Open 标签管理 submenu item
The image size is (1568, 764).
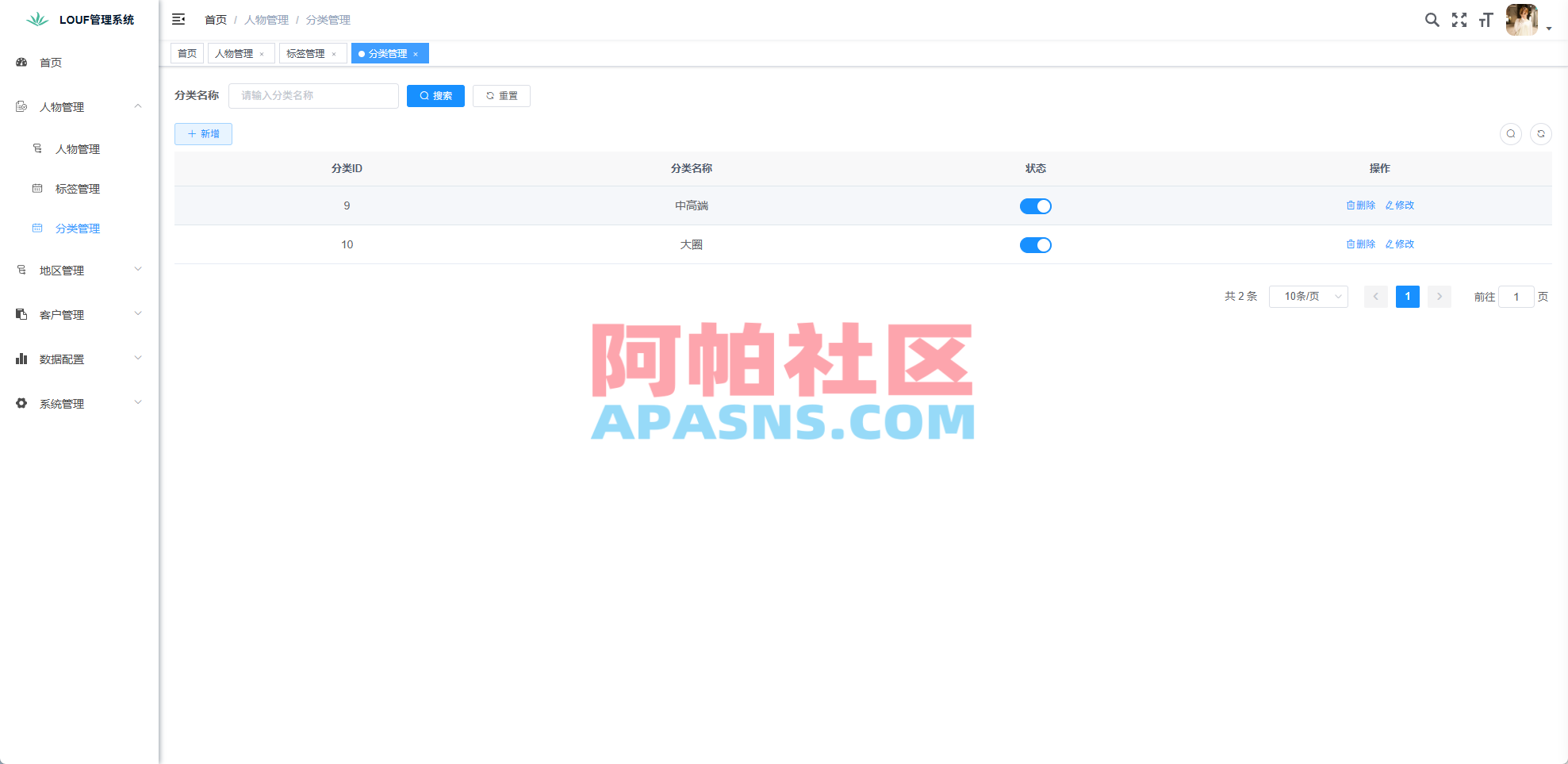[79, 189]
